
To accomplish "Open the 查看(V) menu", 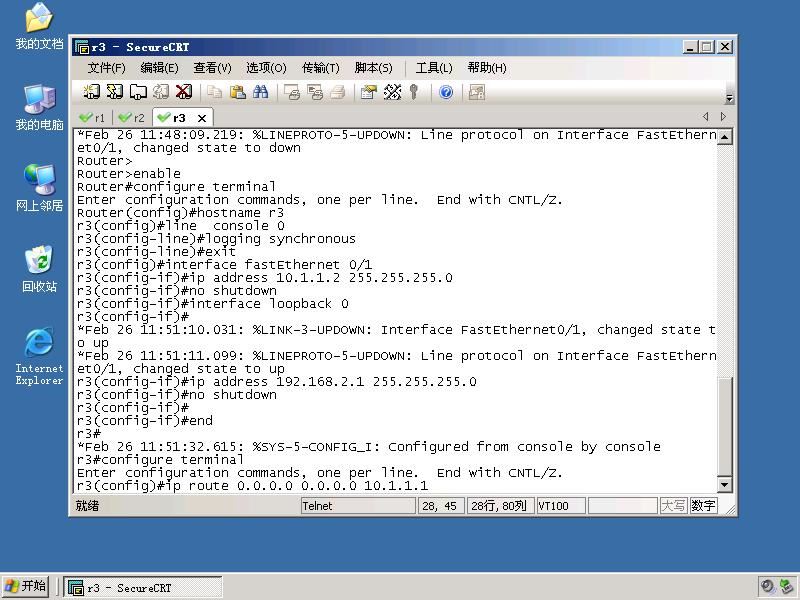I will click(212, 68).
